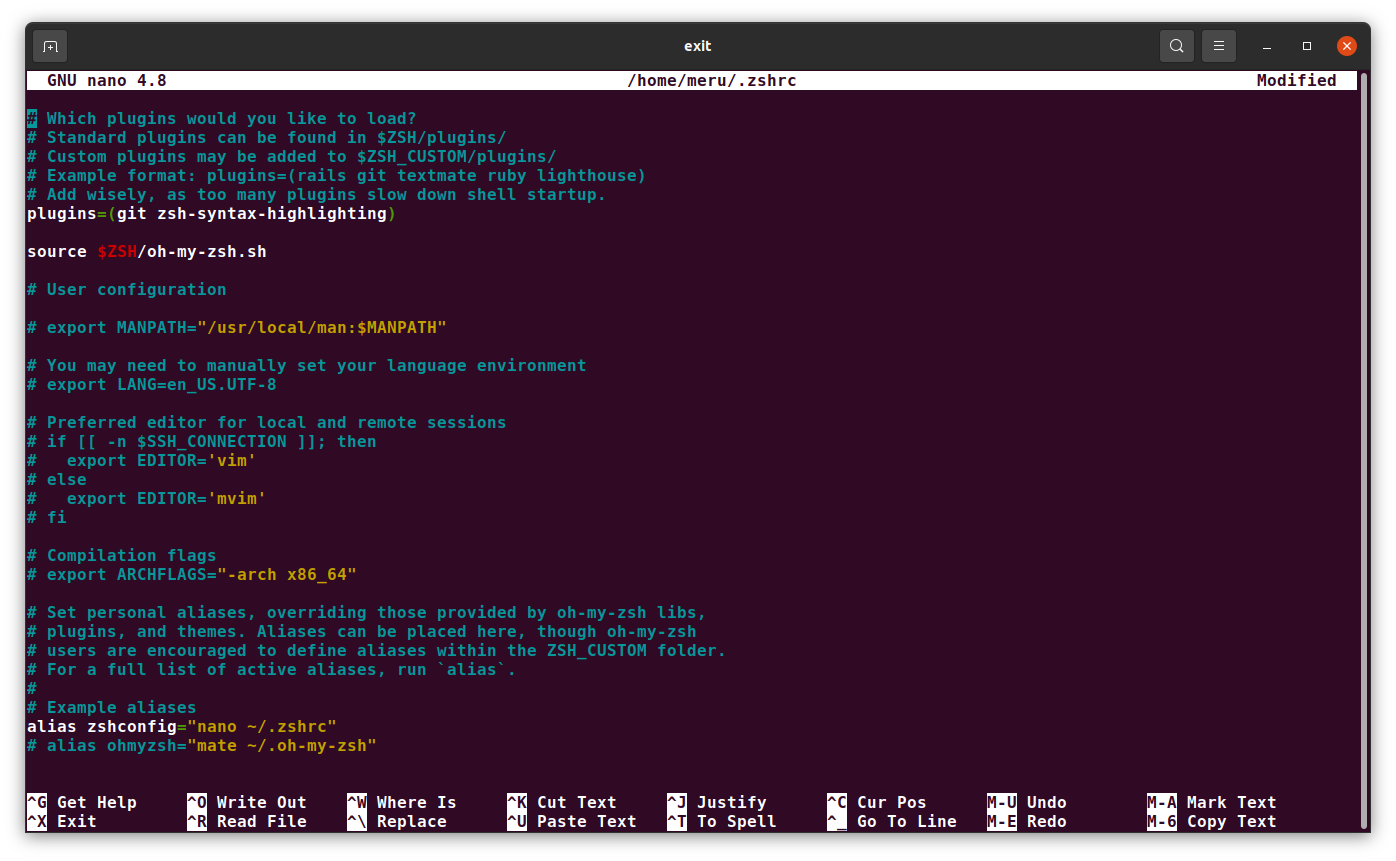Select the ^_ Go To Line shortcut
This screenshot has width=1396, height=861.
tap(891, 821)
